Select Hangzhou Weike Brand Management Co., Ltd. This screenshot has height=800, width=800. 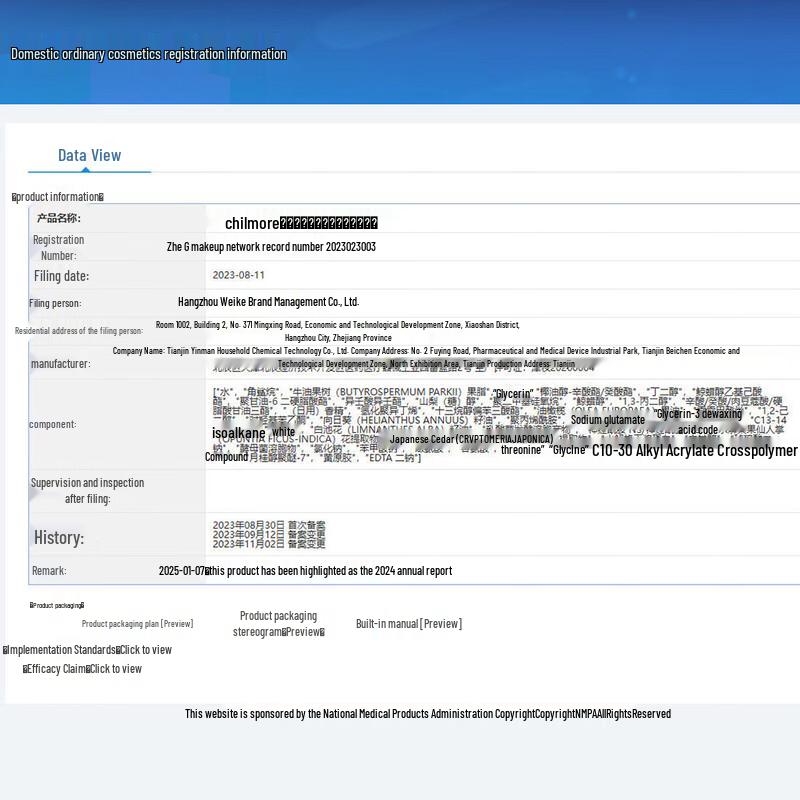click(268, 302)
